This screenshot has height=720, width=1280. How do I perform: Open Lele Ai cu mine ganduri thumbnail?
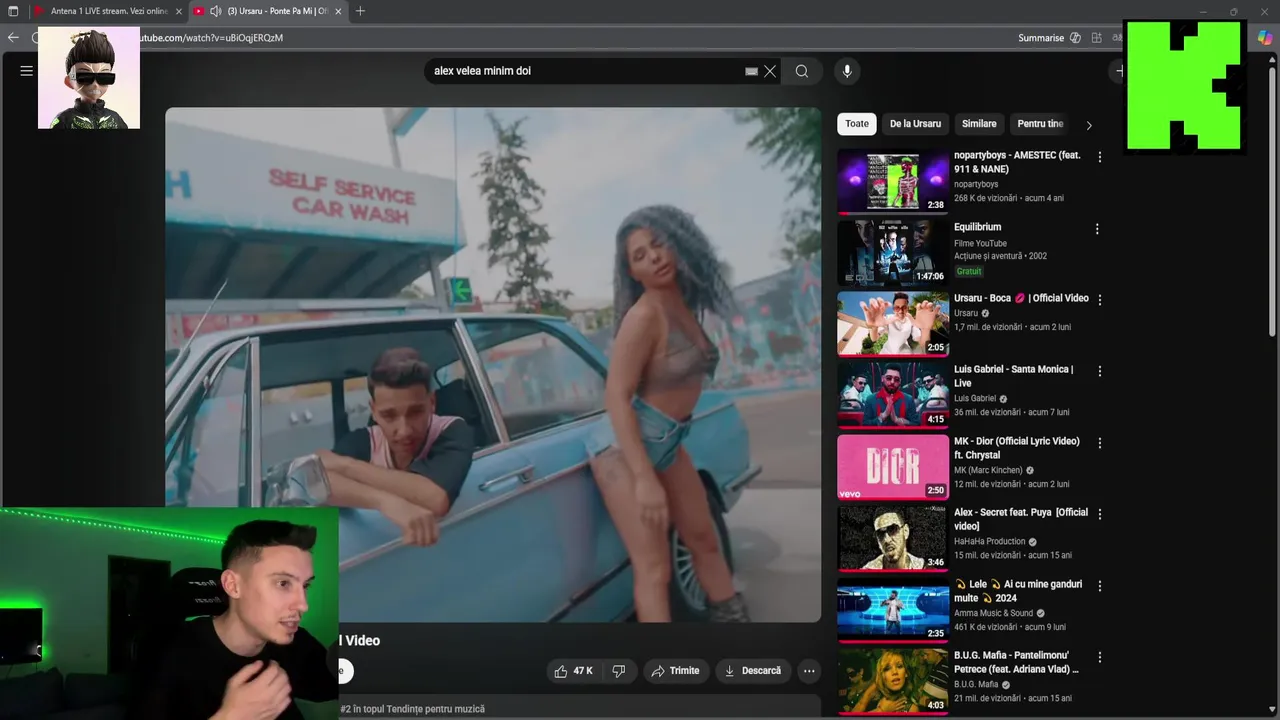893,610
